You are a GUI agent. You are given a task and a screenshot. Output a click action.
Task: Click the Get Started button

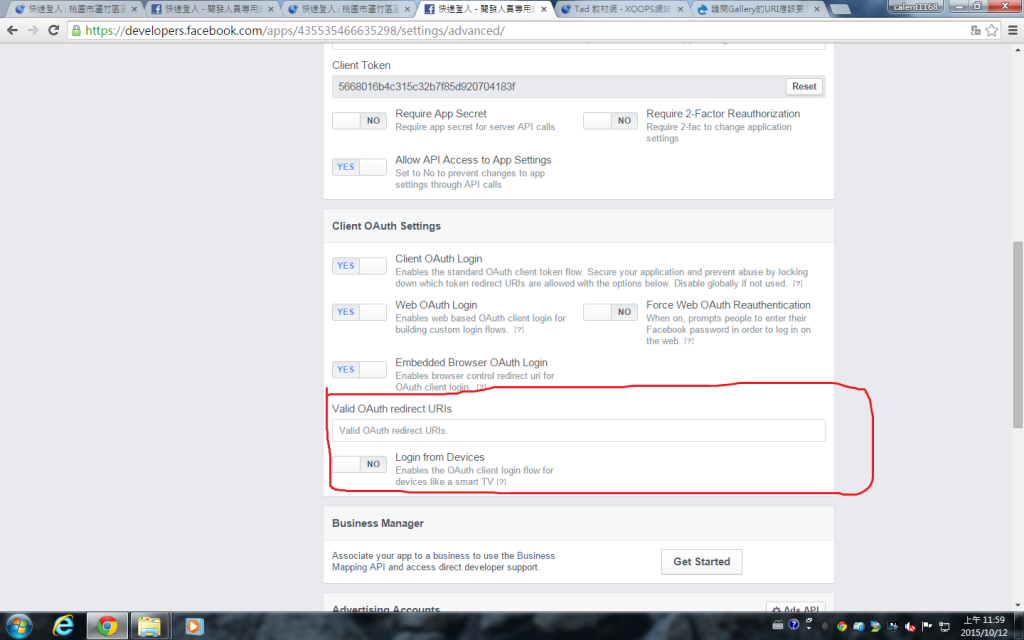(701, 562)
